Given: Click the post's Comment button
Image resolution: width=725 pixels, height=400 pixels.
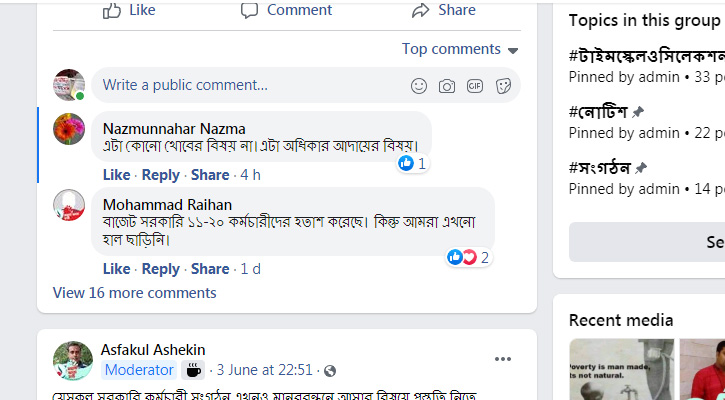Looking at the screenshot, I should click(x=286, y=10).
